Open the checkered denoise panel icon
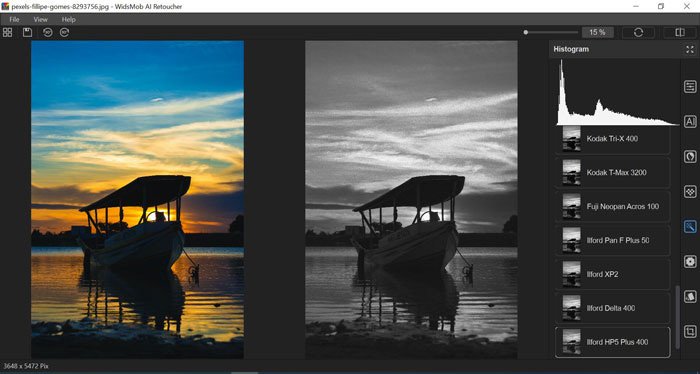Screen dimensions: 700x374 [x=690, y=191]
